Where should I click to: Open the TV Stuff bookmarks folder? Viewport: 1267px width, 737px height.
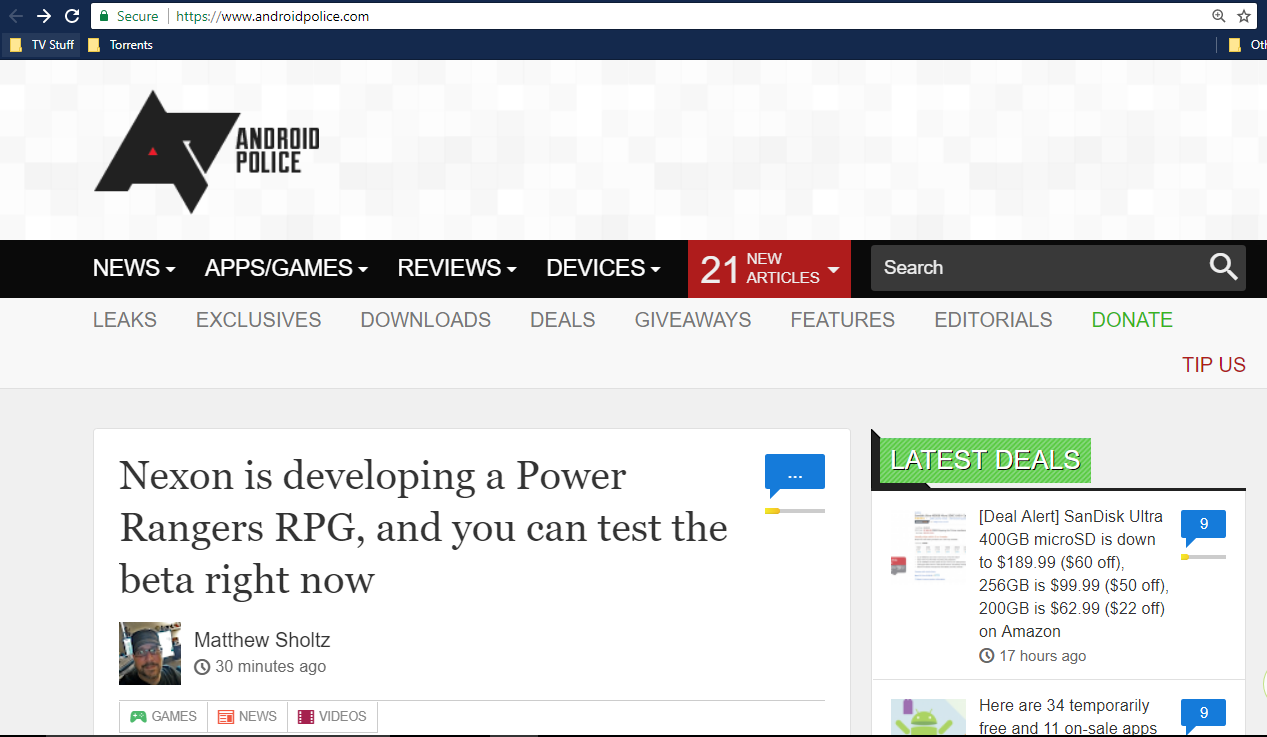[41, 45]
